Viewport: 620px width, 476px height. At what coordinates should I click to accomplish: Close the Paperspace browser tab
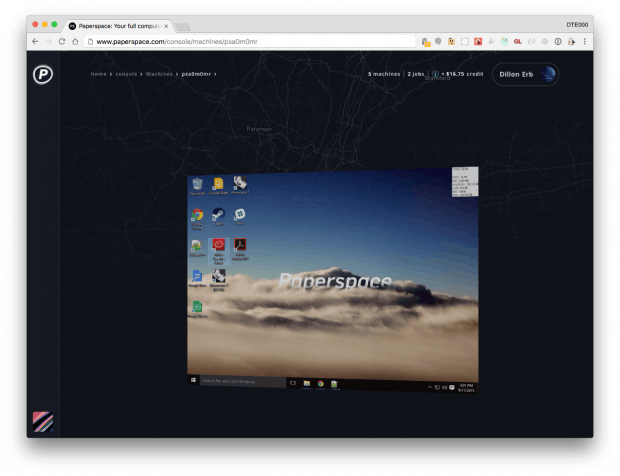click(166, 26)
